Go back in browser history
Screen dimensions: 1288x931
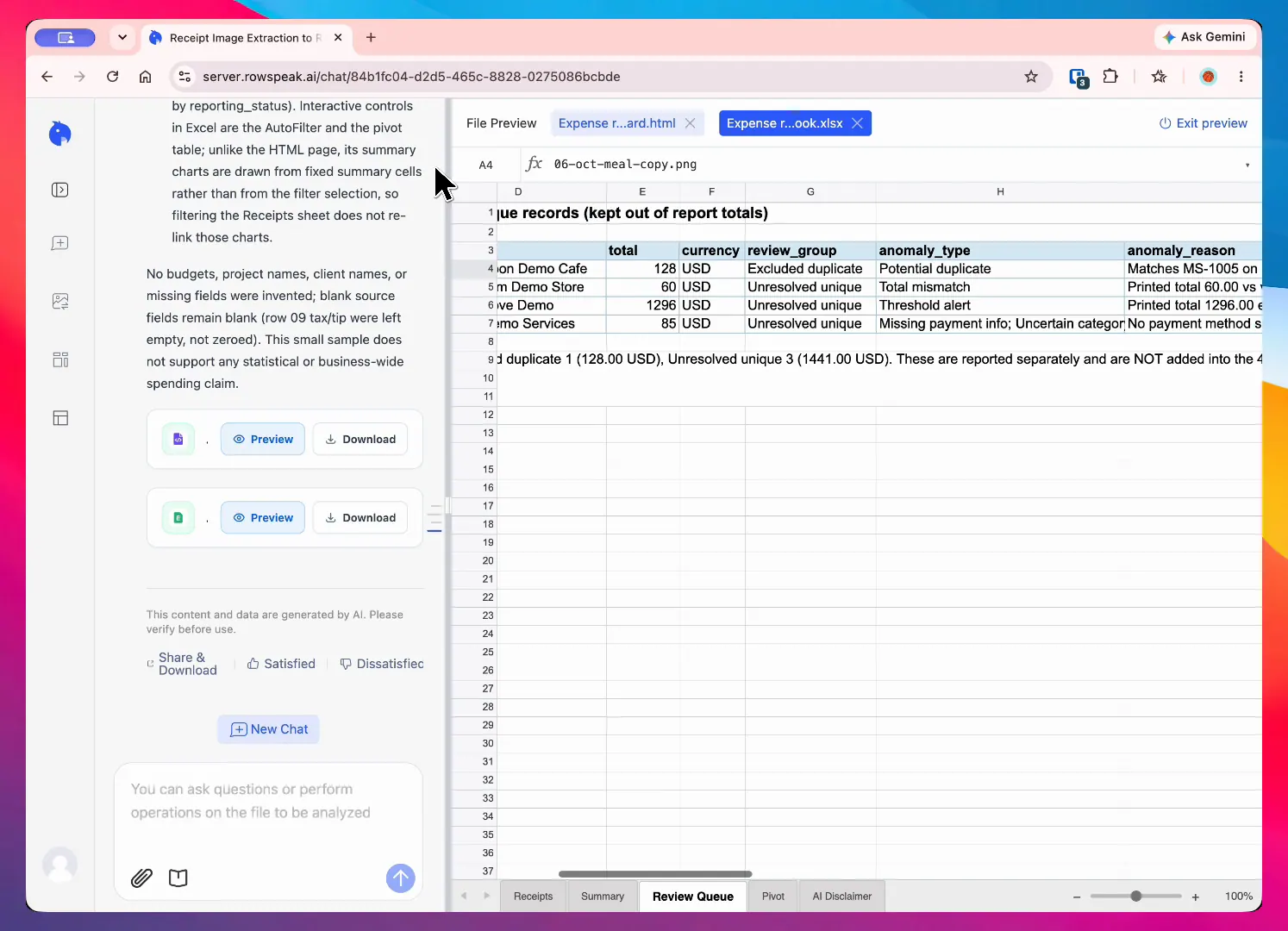47,77
